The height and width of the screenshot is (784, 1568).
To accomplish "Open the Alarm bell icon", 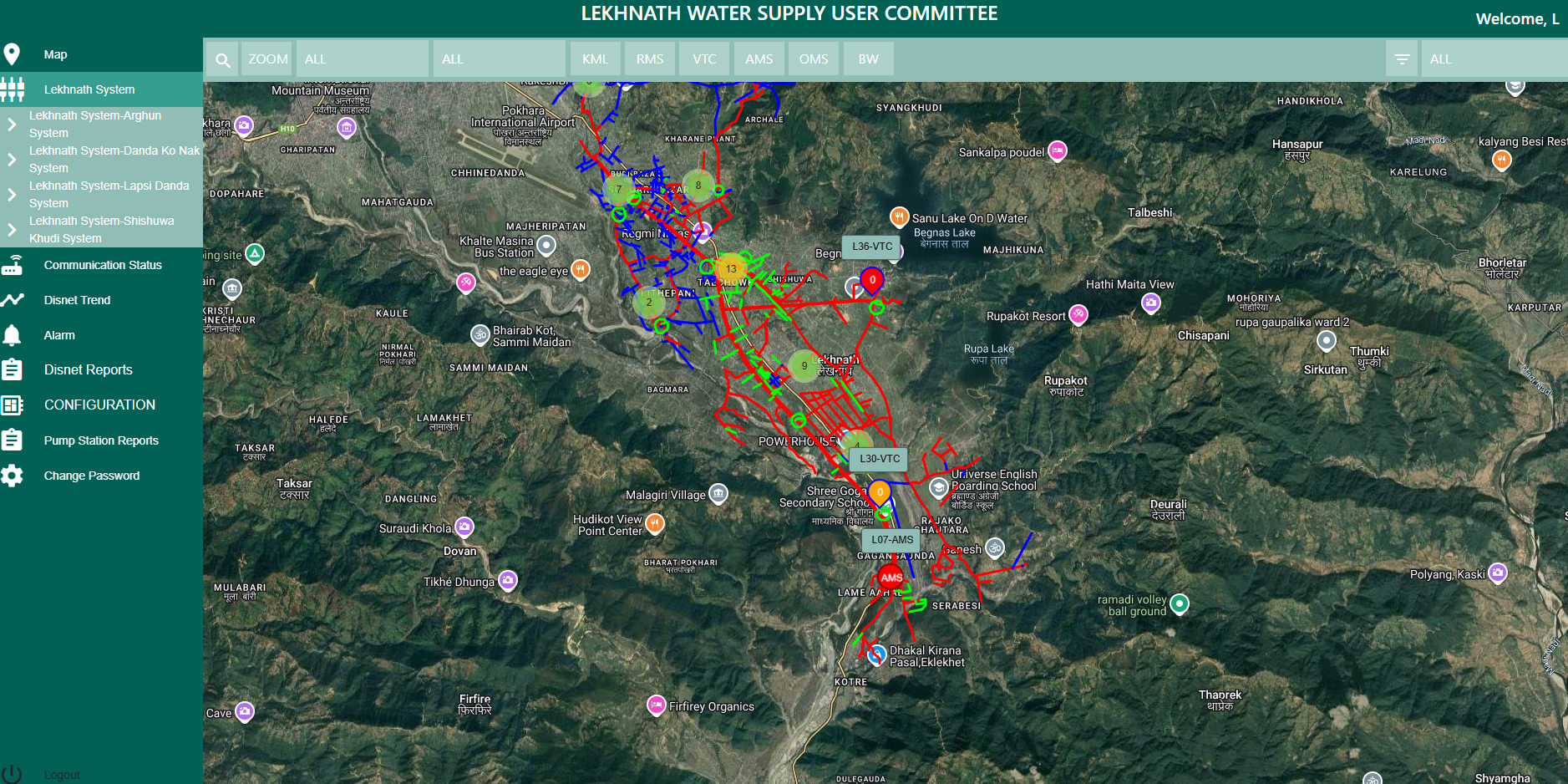I will click(12, 335).
